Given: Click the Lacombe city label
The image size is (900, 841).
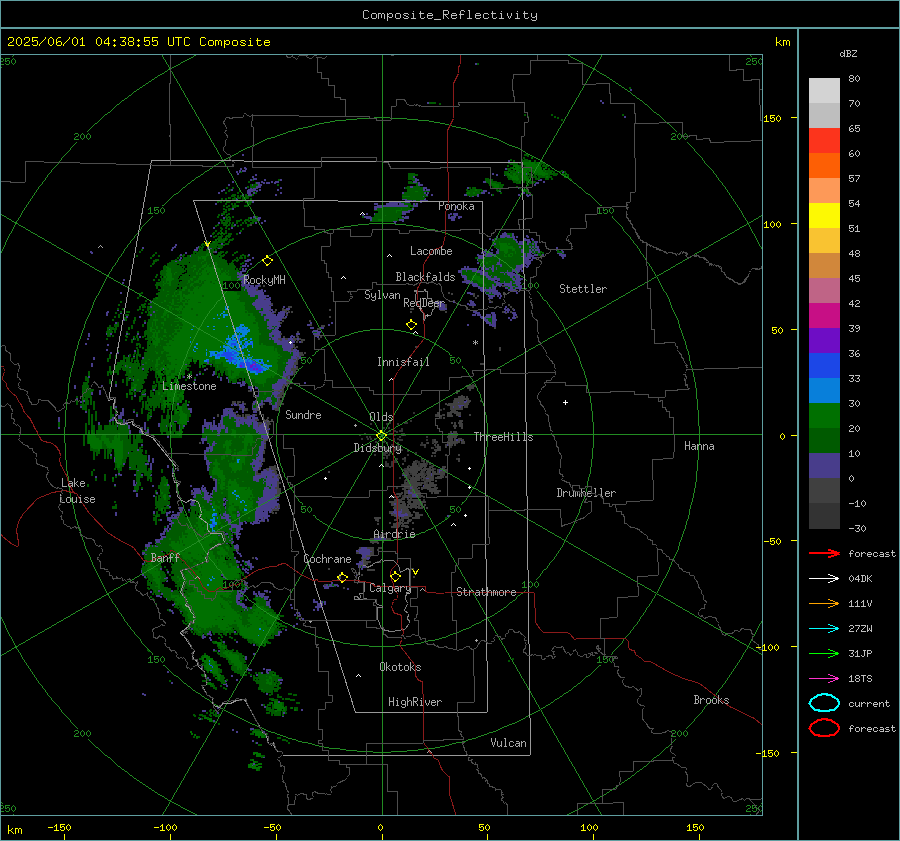Looking at the screenshot, I should pos(431,251).
